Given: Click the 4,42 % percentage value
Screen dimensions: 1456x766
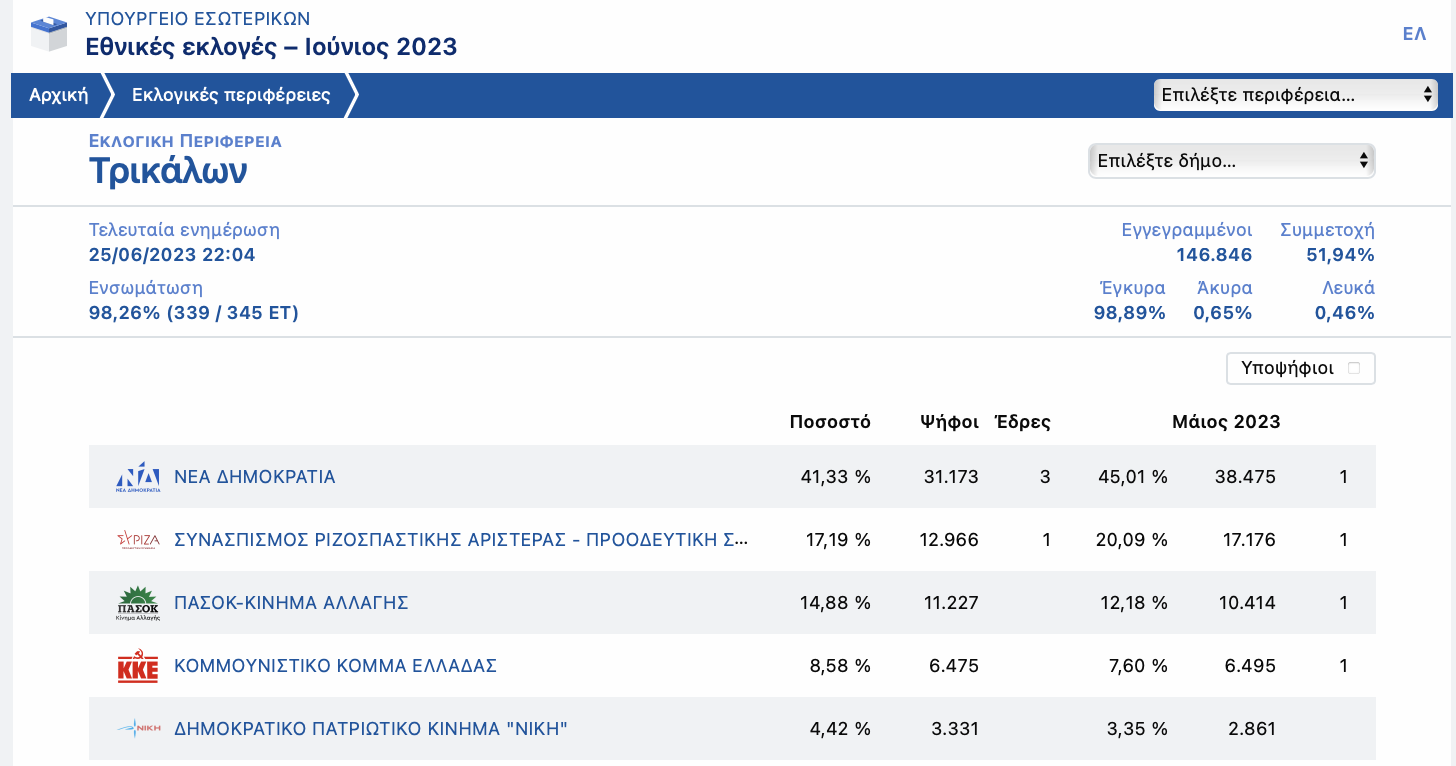Looking at the screenshot, I should [841, 729].
